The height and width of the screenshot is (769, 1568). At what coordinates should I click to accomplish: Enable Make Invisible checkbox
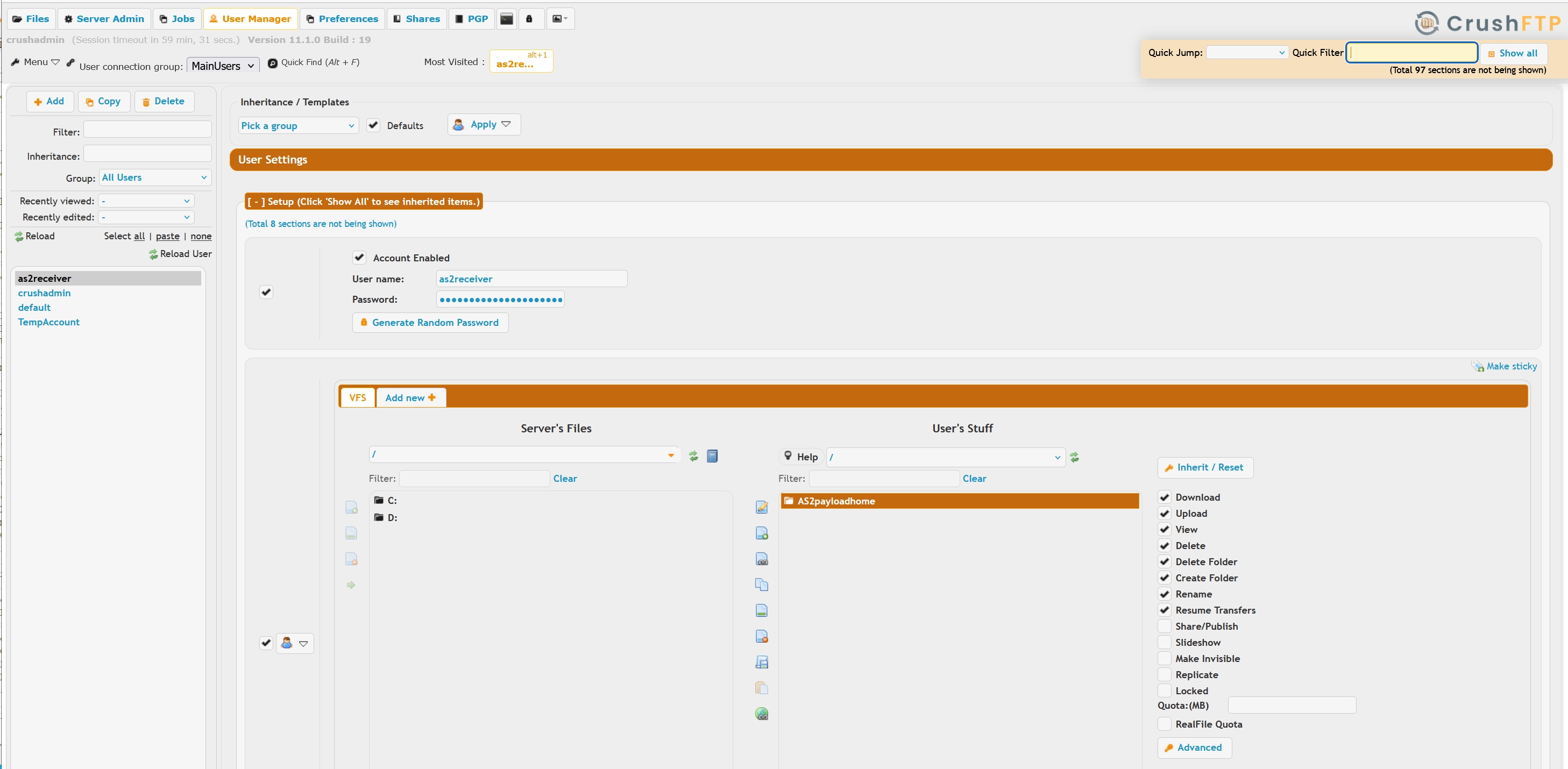click(1165, 658)
